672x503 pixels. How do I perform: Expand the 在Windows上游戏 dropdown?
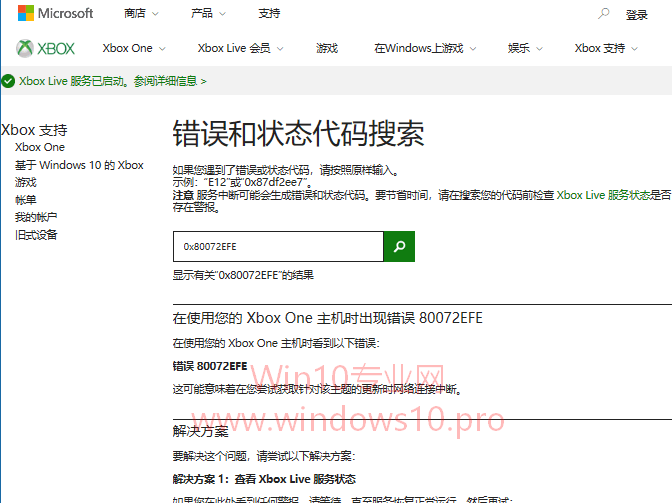click(x=425, y=48)
